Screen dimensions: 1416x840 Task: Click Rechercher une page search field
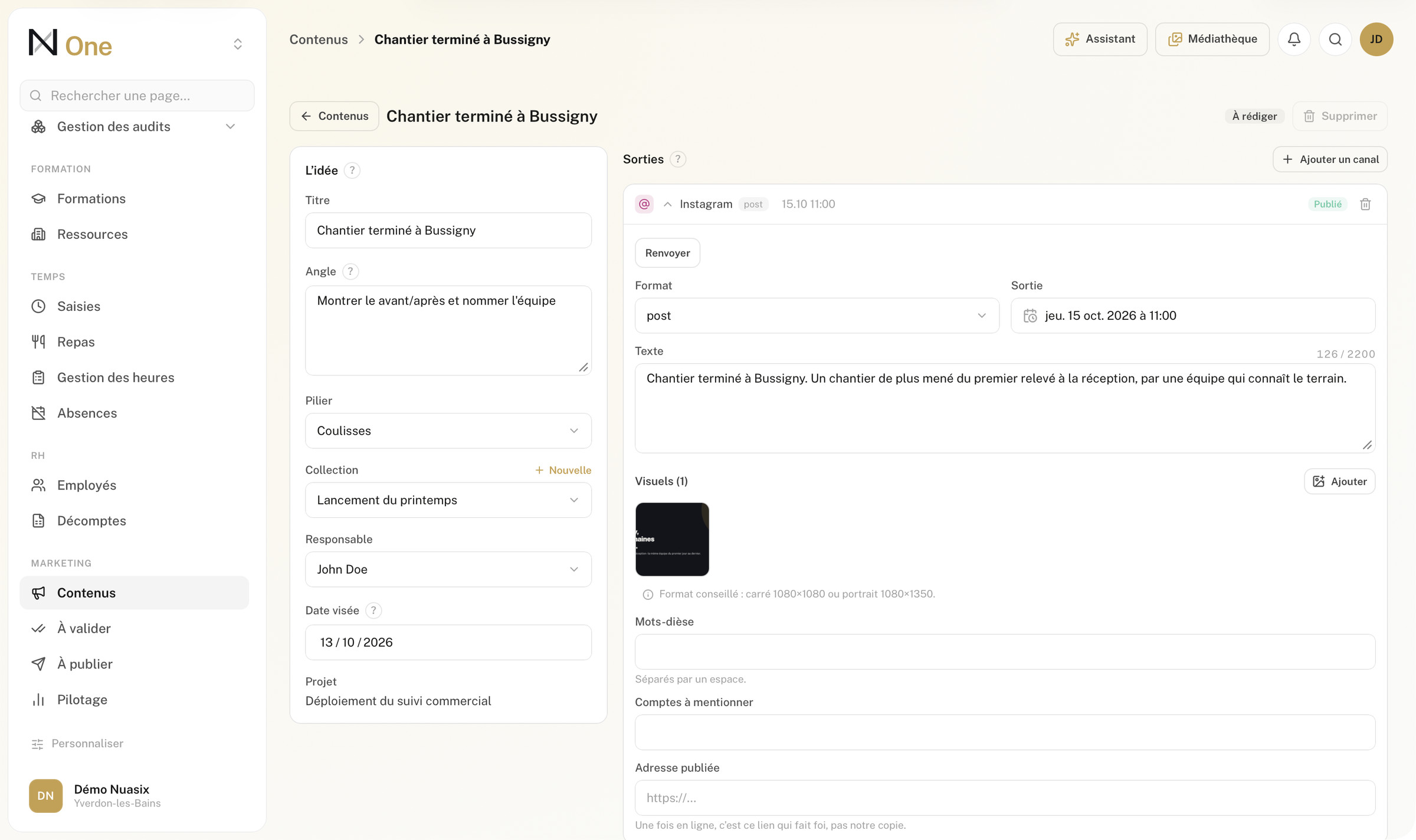coord(137,96)
